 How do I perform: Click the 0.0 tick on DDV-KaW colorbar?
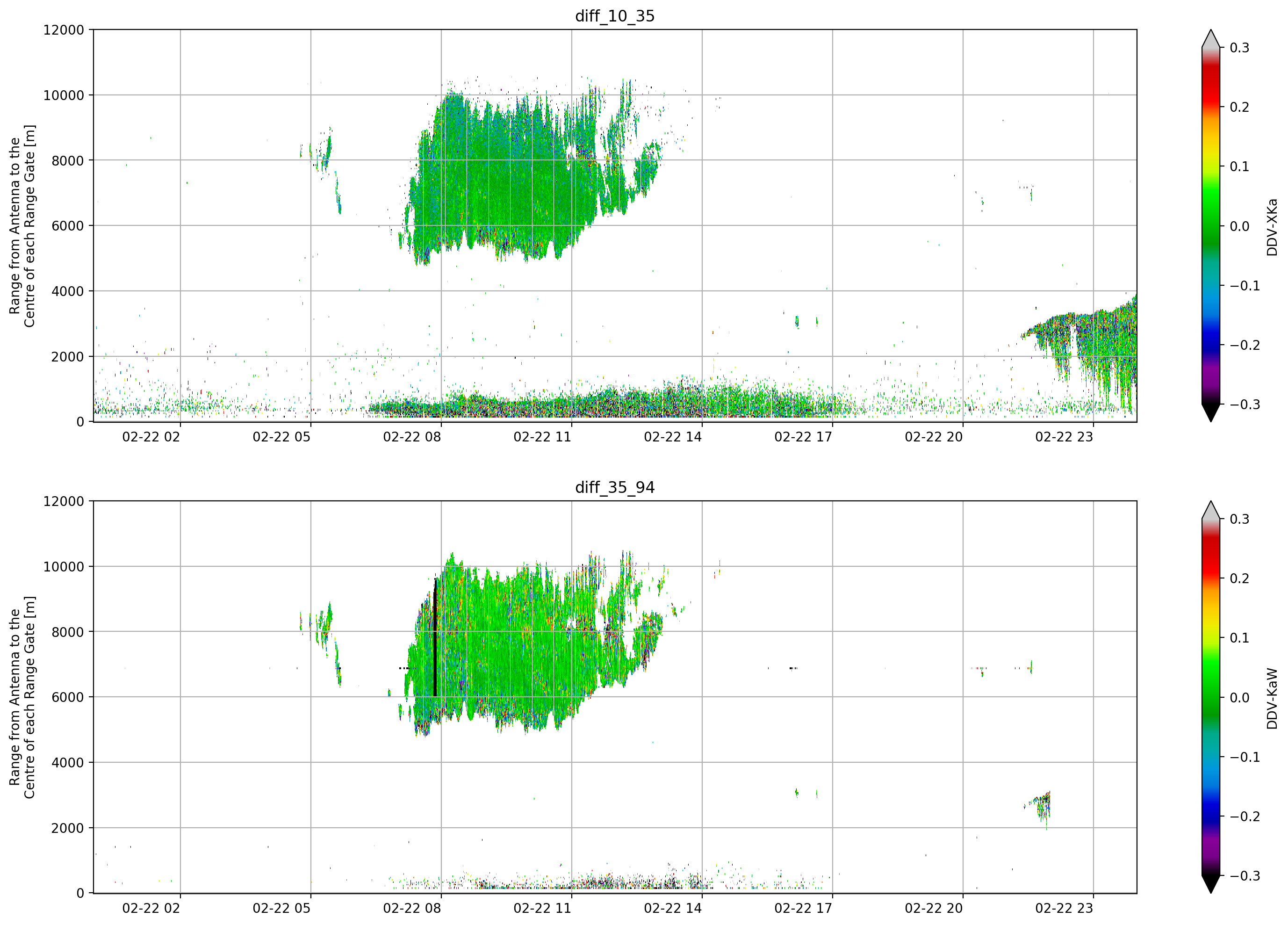1239,698
